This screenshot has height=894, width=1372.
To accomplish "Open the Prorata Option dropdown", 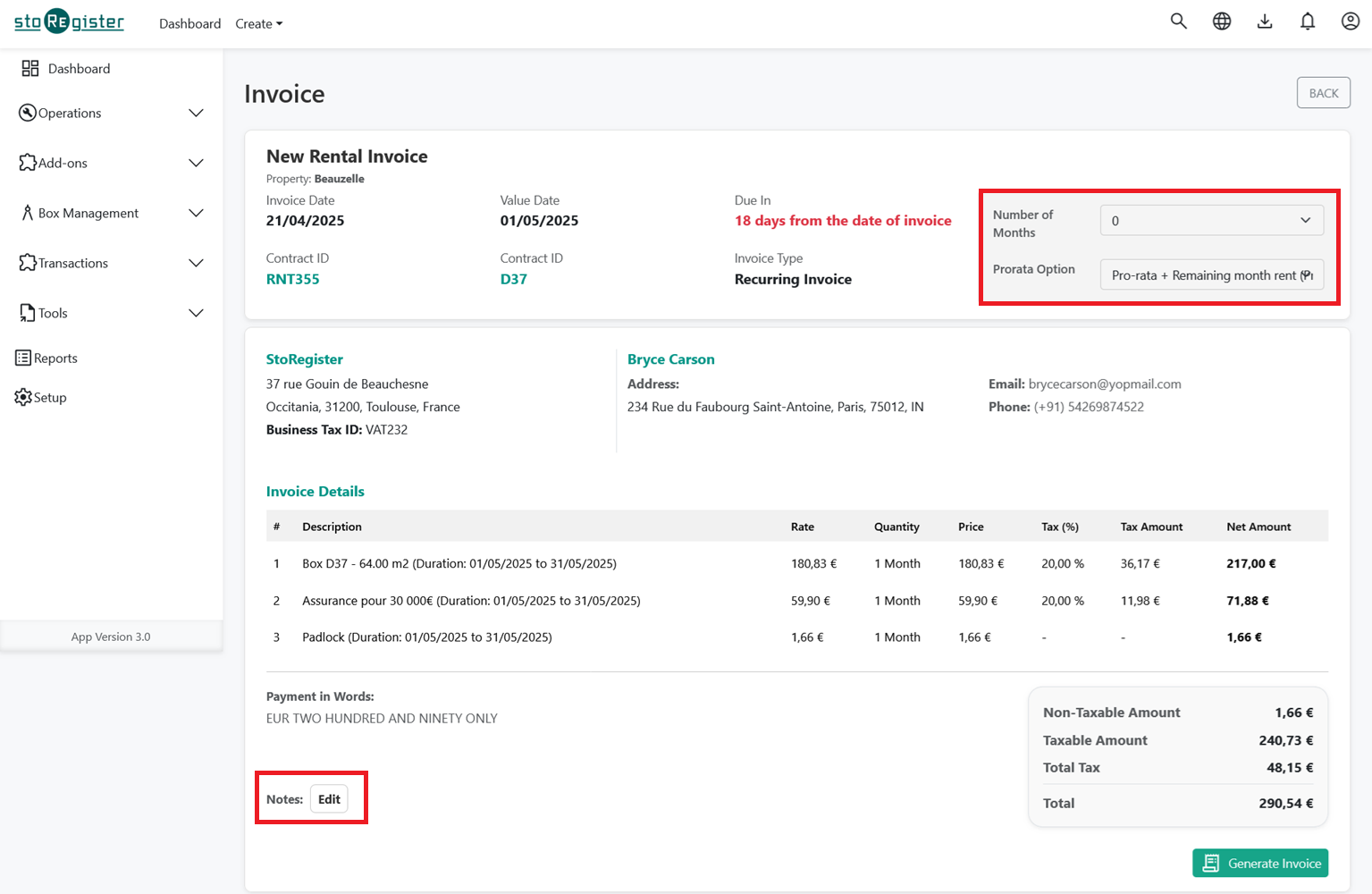I will 1211,274.
